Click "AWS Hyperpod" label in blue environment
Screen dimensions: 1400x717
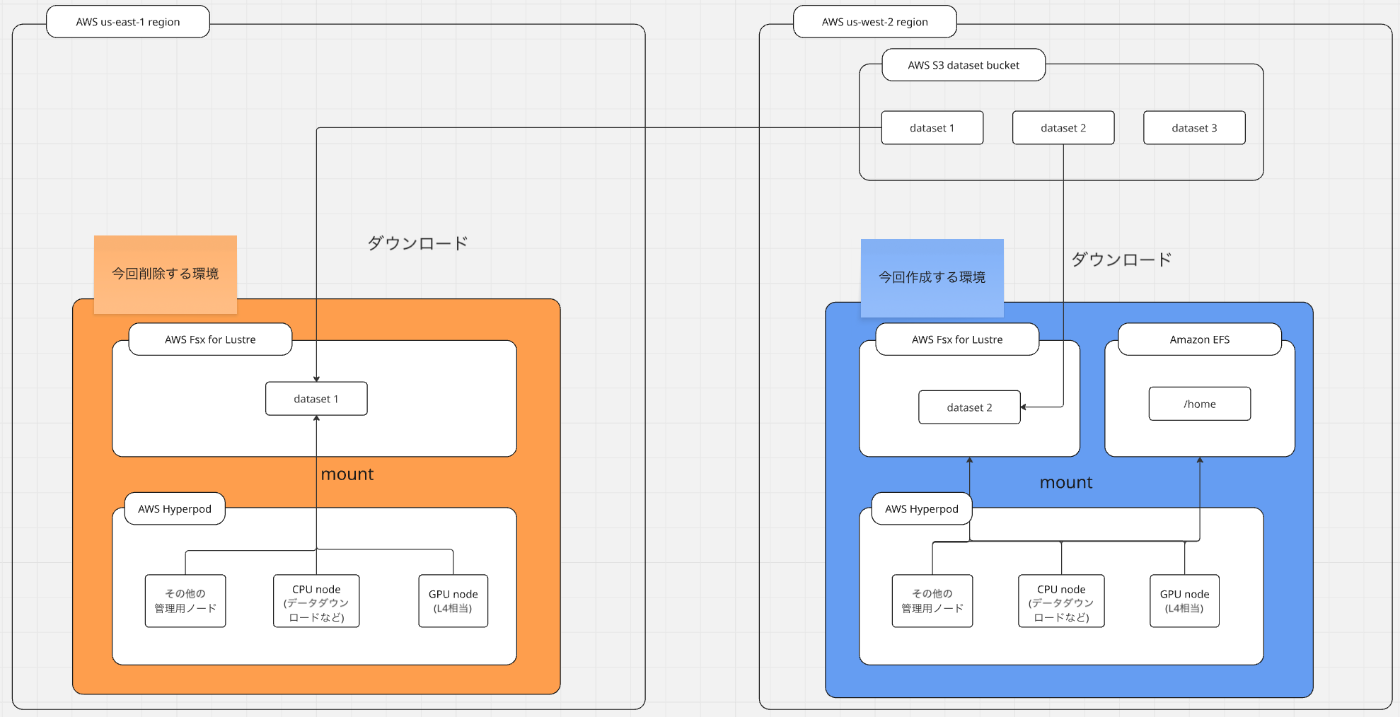click(922, 509)
